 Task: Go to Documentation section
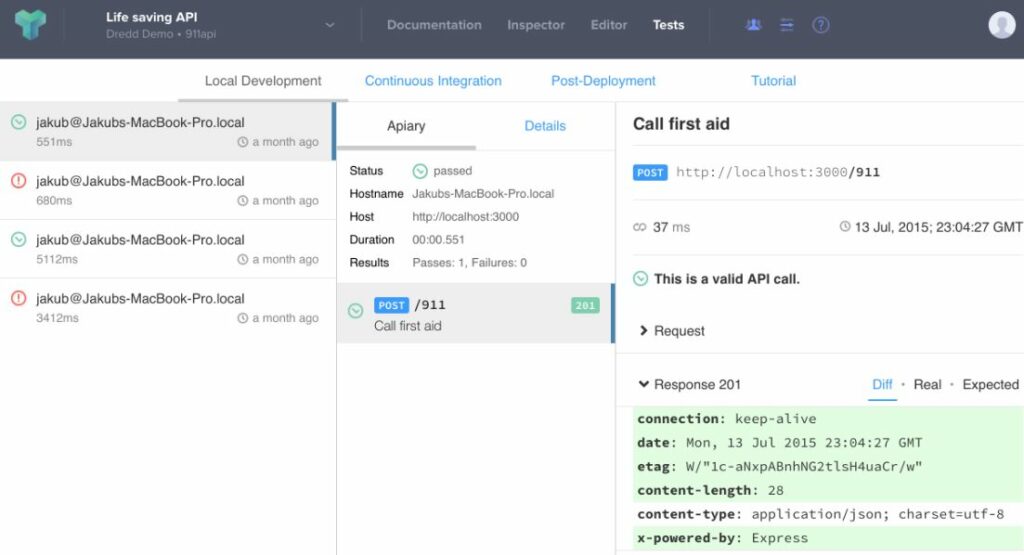point(434,25)
